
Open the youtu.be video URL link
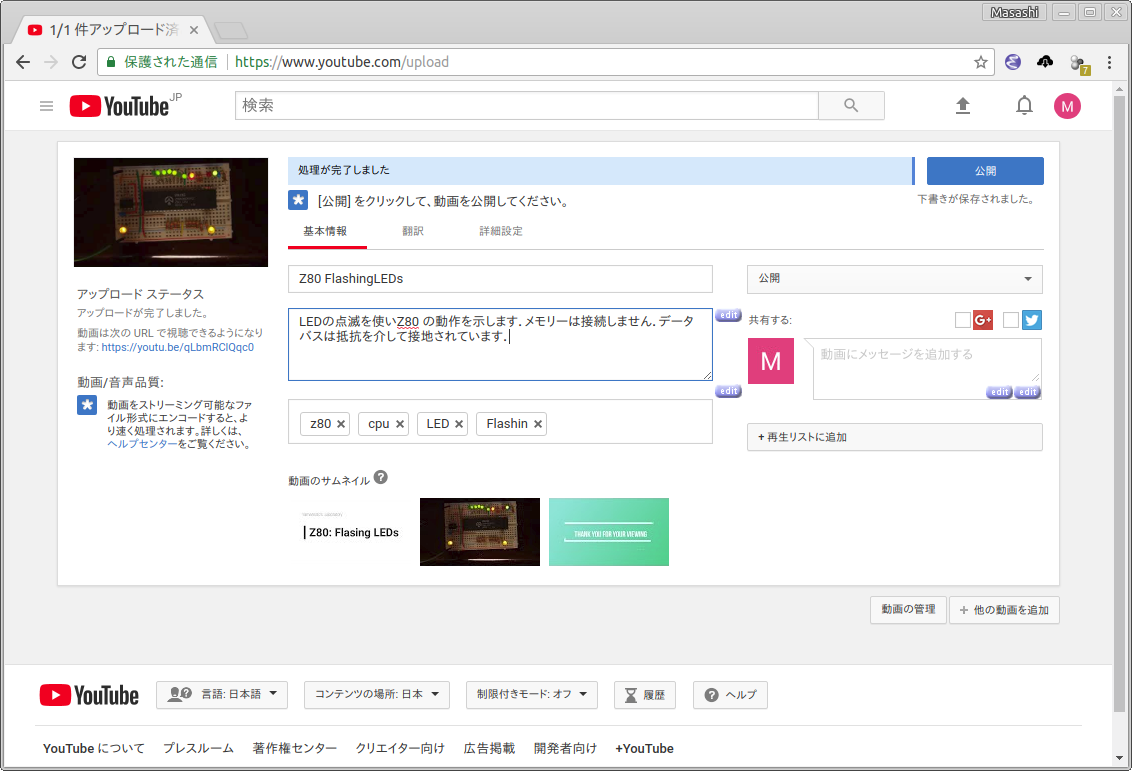[178, 347]
